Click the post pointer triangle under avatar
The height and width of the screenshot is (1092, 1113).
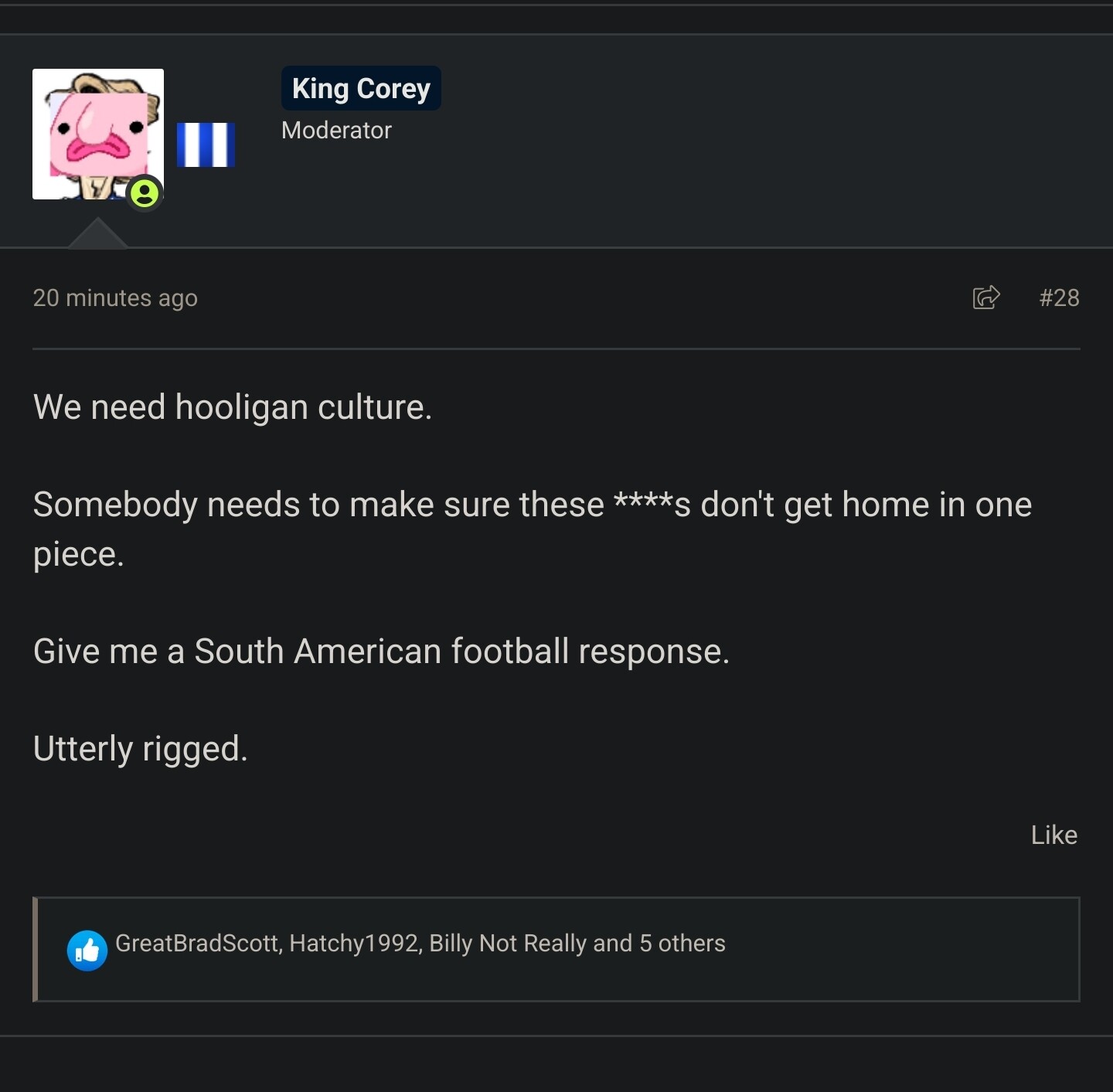pos(97,233)
